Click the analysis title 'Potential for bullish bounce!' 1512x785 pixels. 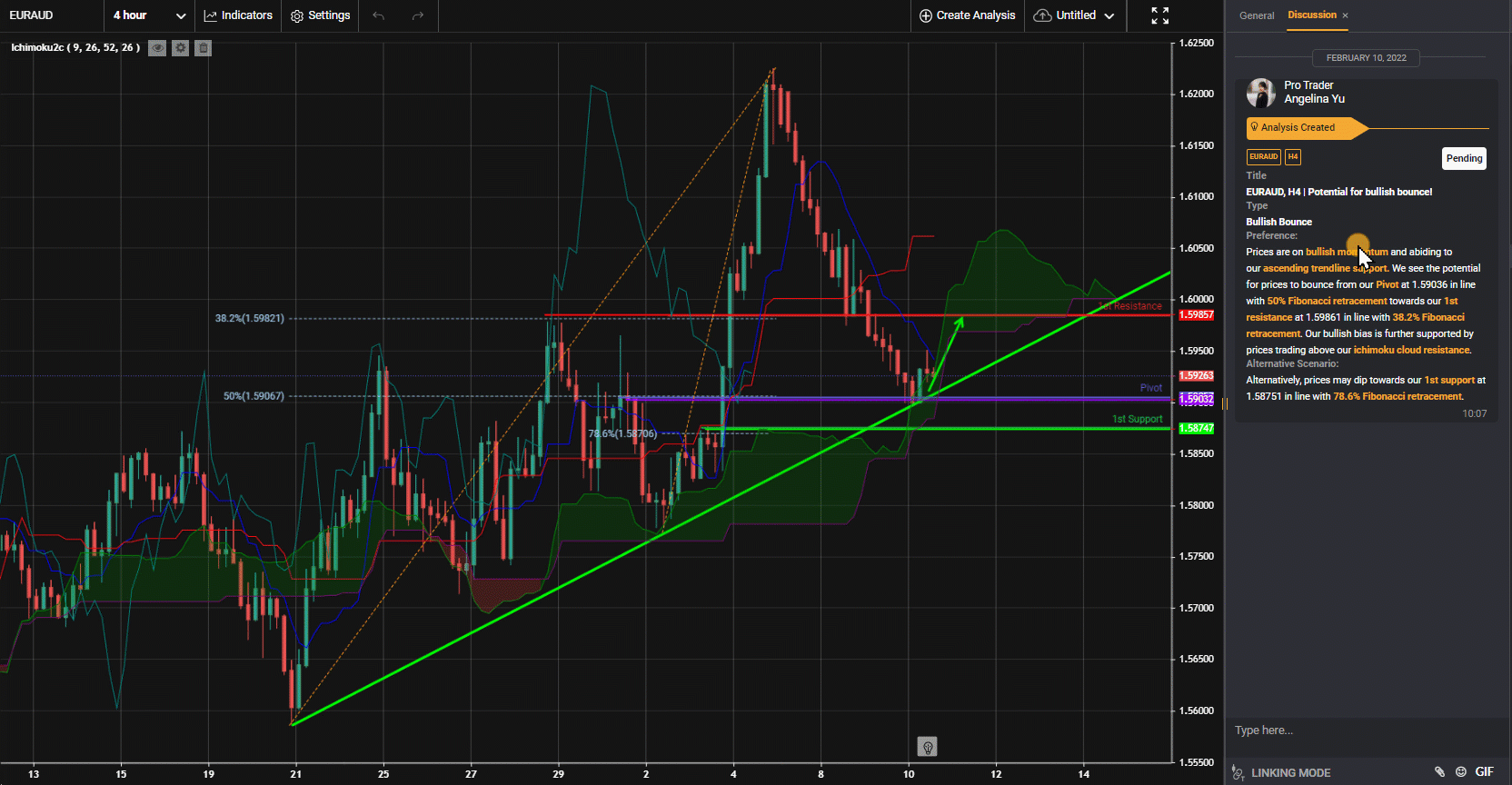[x=1369, y=192]
